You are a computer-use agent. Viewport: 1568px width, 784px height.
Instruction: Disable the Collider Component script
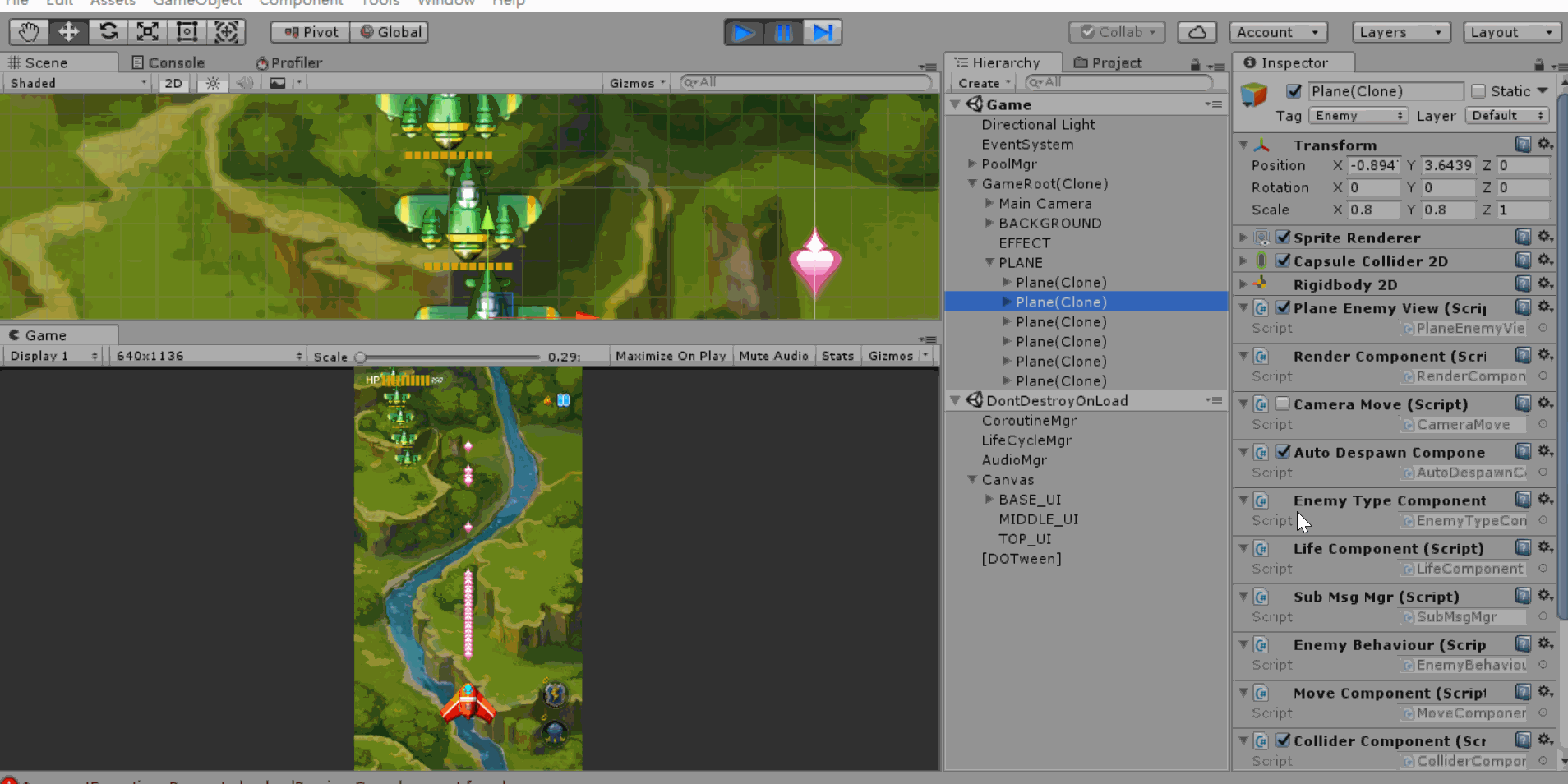click(1283, 740)
